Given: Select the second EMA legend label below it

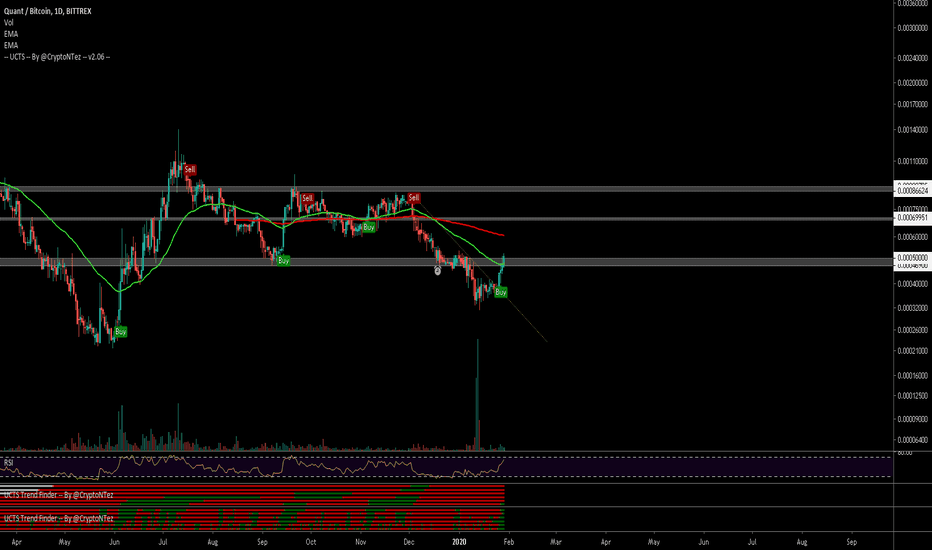Looking at the screenshot, I should pyautogui.click(x=11, y=45).
